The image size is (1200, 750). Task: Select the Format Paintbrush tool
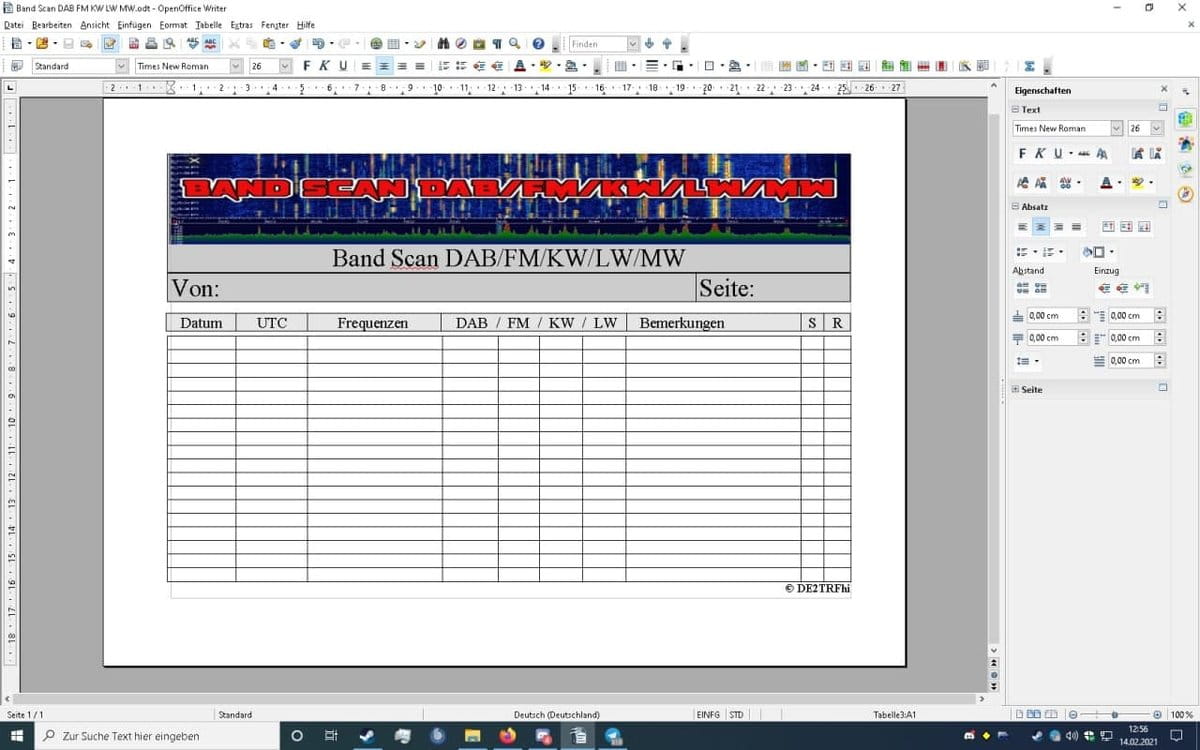pos(296,44)
